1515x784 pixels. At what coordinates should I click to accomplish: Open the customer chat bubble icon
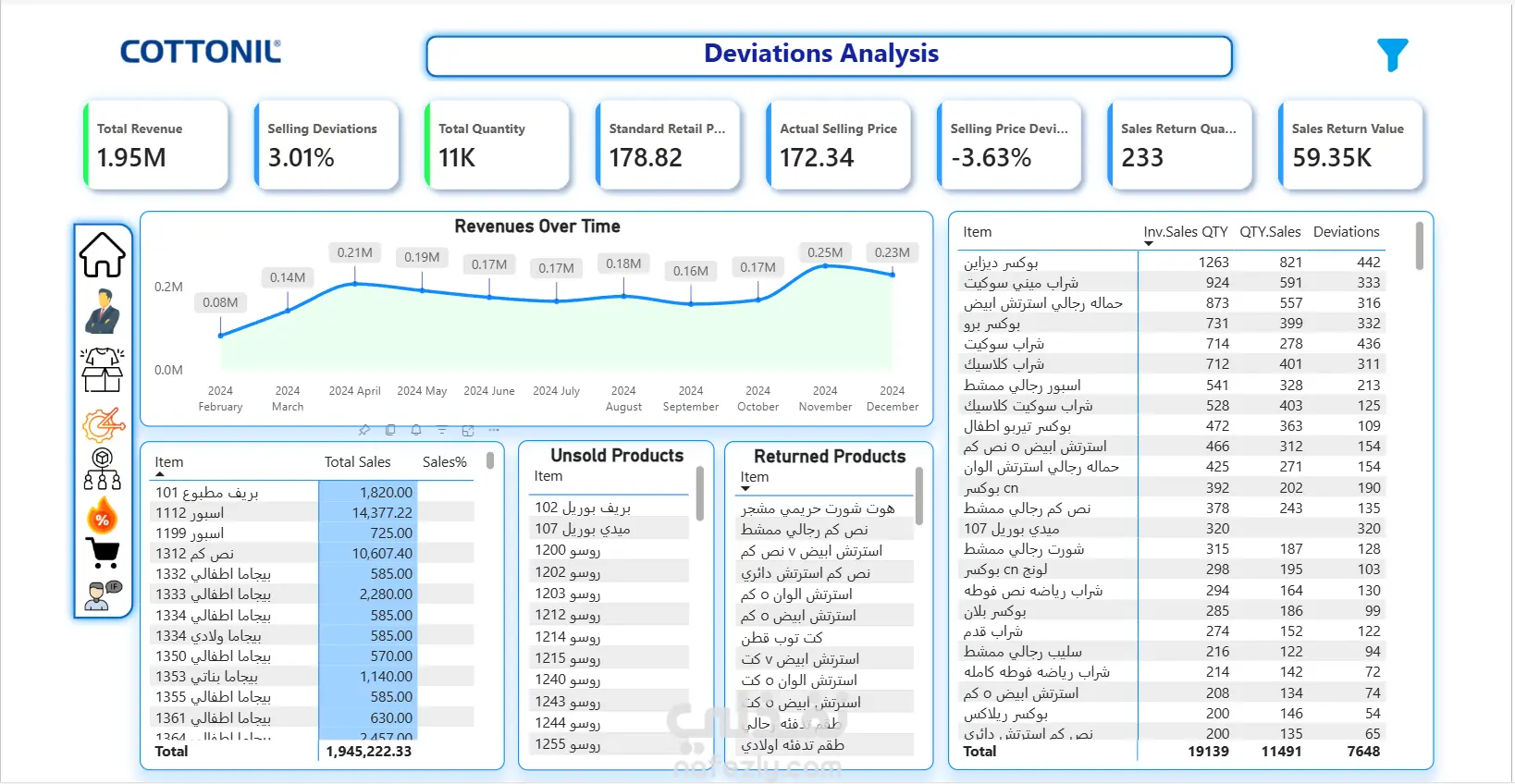(x=102, y=595)
